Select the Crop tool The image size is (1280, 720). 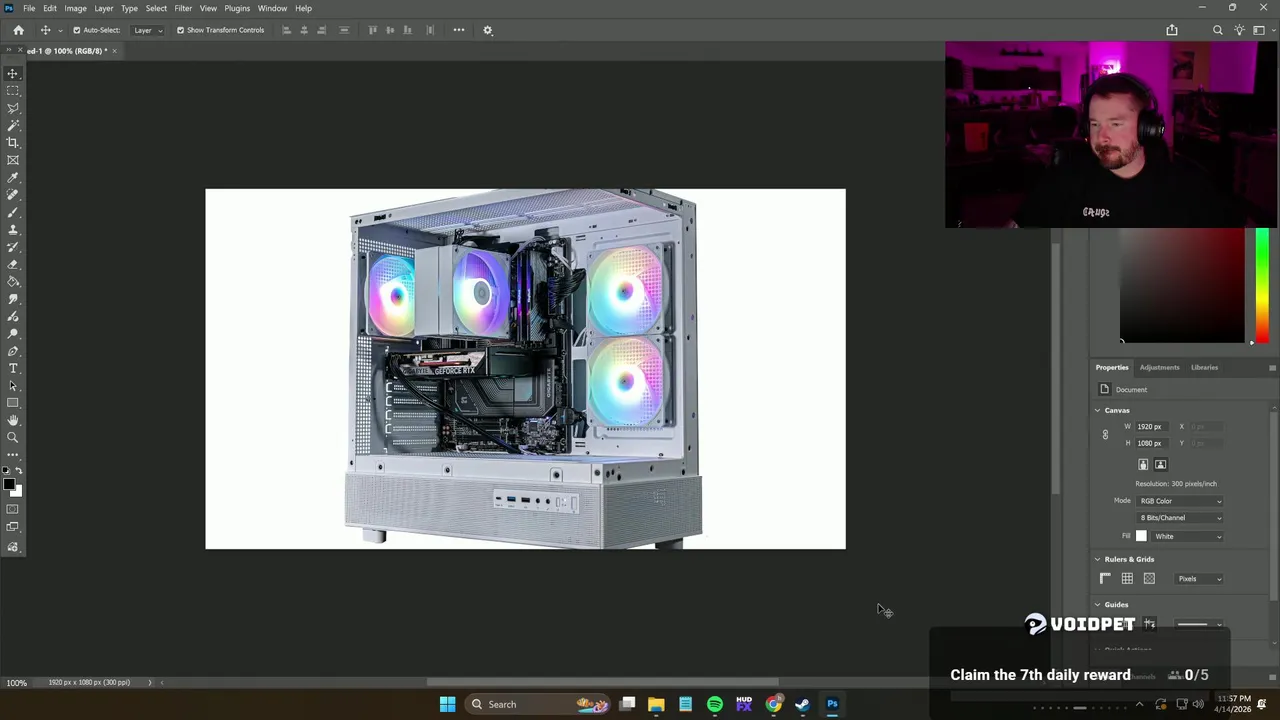(x=13, y=143)
